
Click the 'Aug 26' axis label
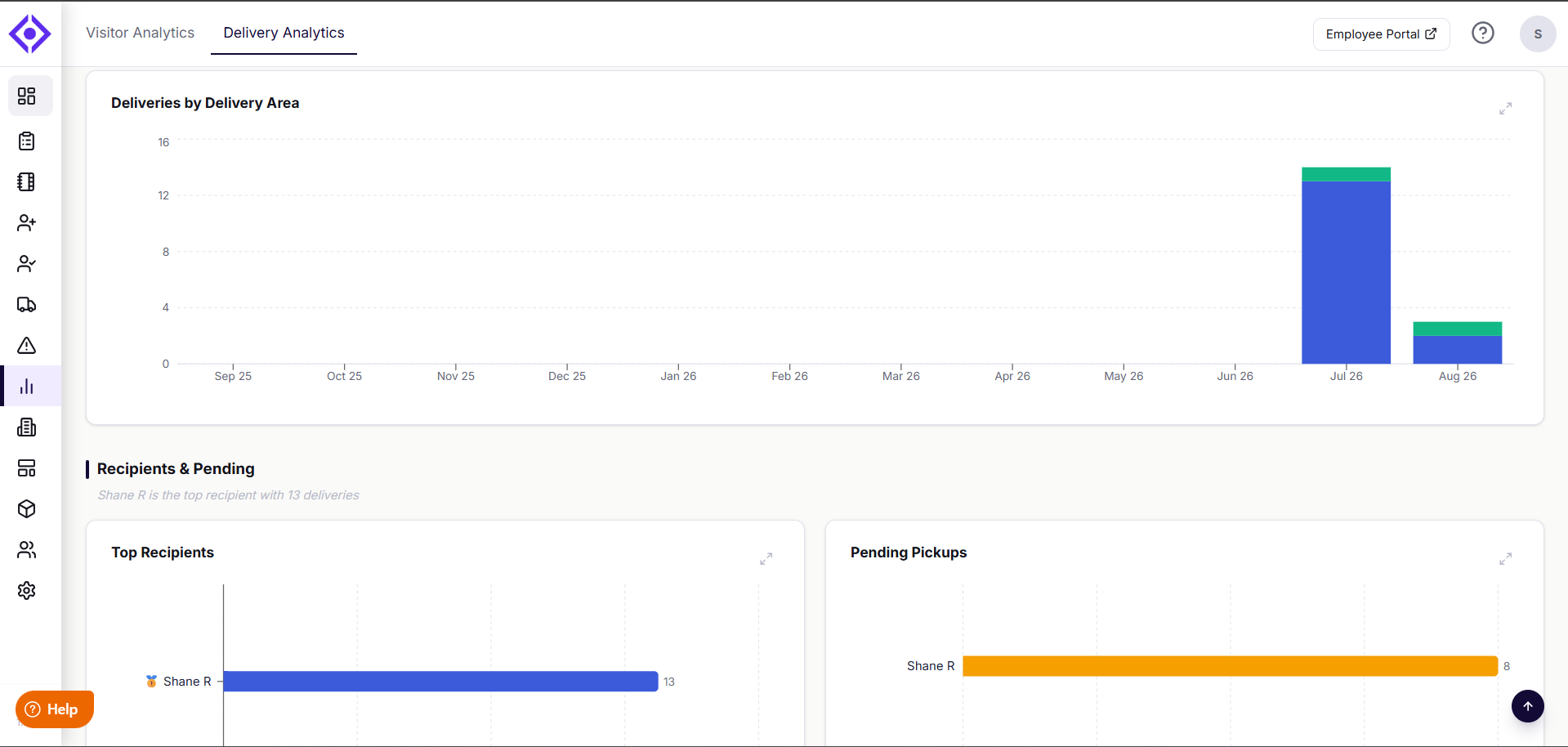[1458, 376]
